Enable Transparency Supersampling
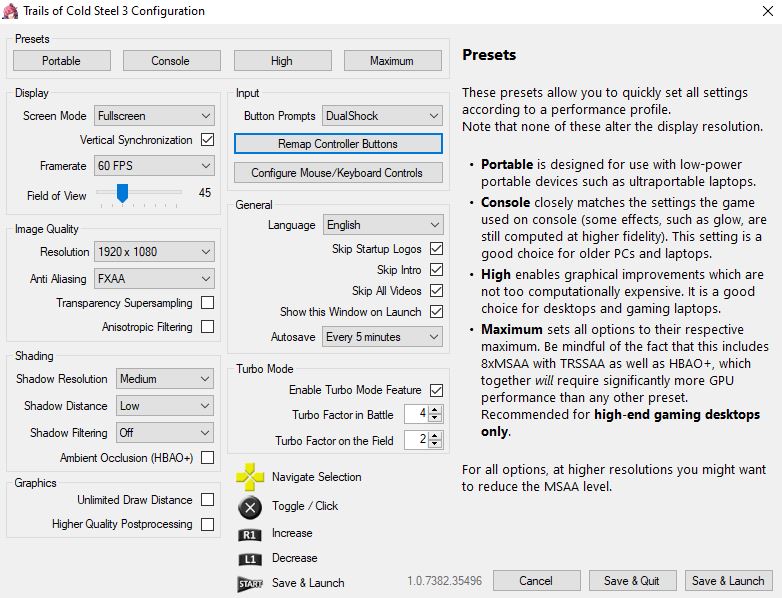The width and height of the screenshot is (782, 598). pos(207,303)
